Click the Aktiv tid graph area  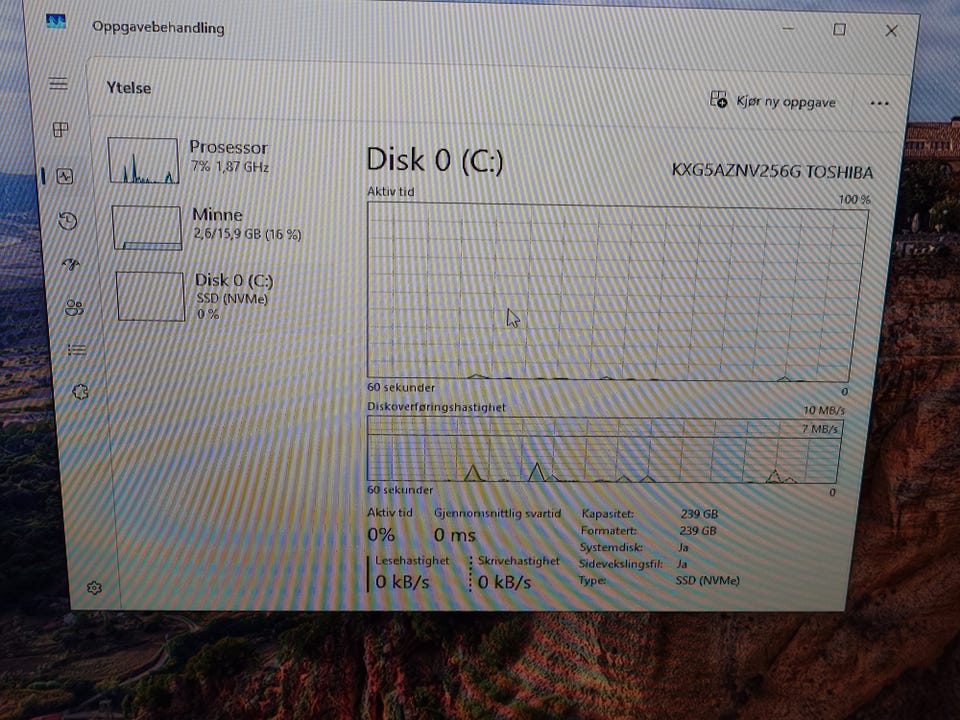click(615, 293)
